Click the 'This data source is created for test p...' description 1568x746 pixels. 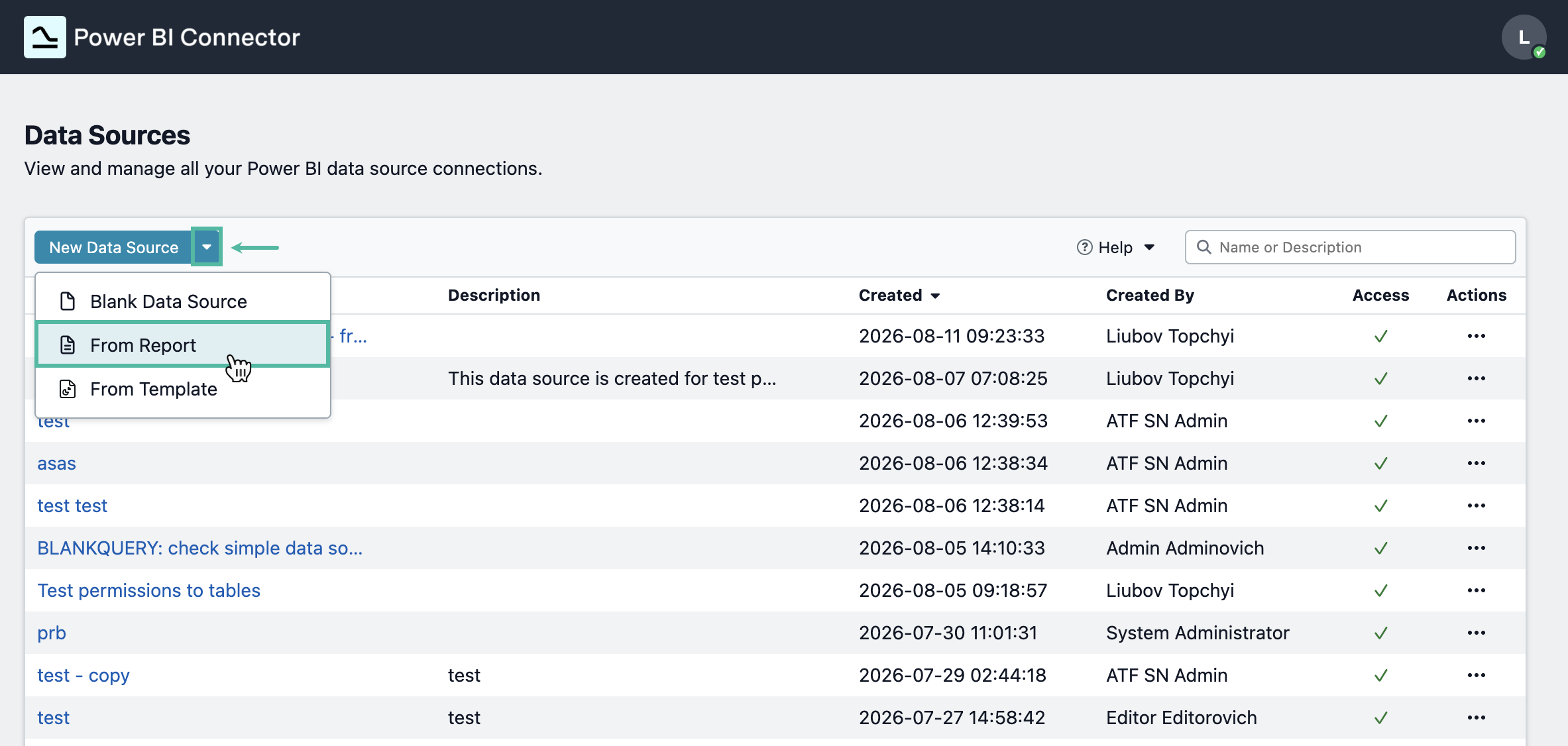coord(612,378)
